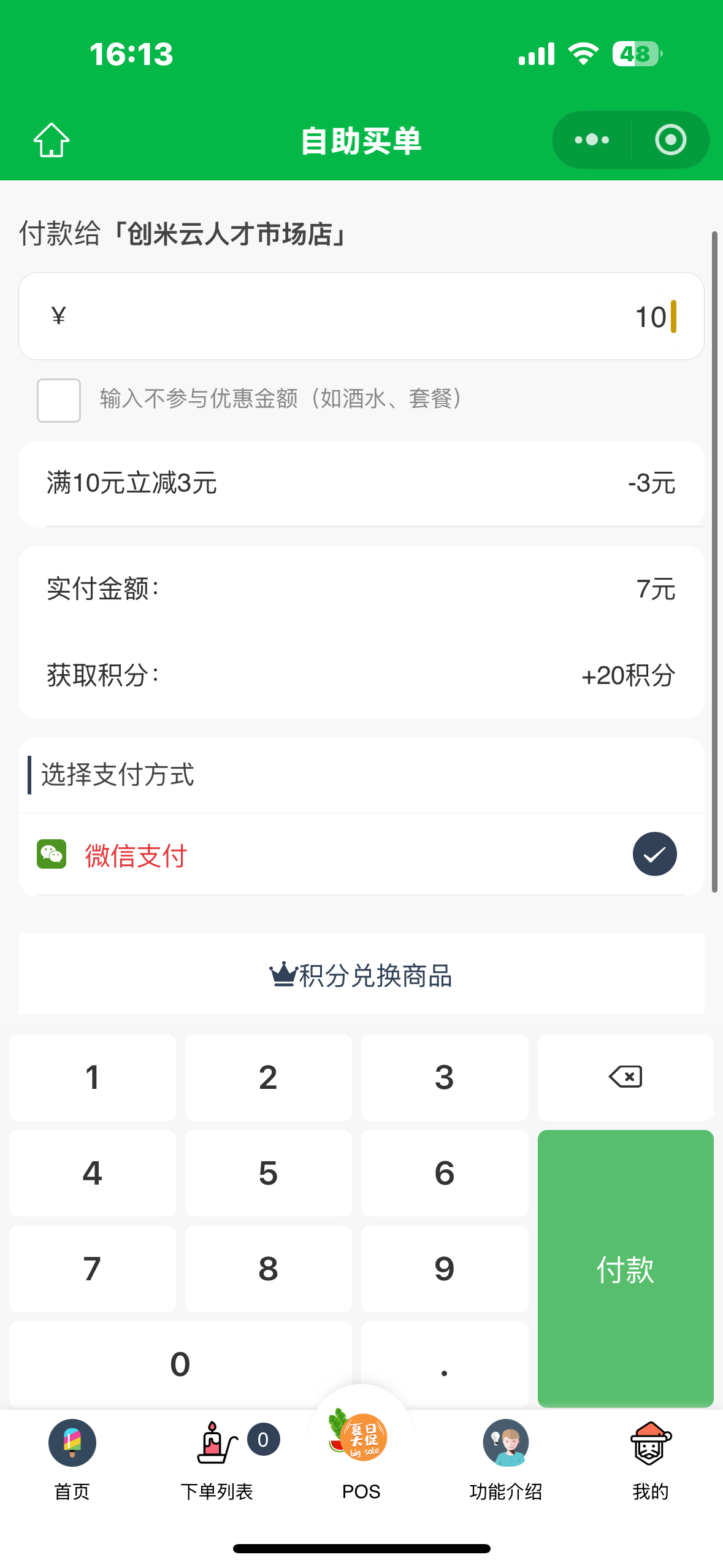Tap the popsicle 首页 icon
The width and height of the screenshot is (723, 1568).
pos(72,1443)
